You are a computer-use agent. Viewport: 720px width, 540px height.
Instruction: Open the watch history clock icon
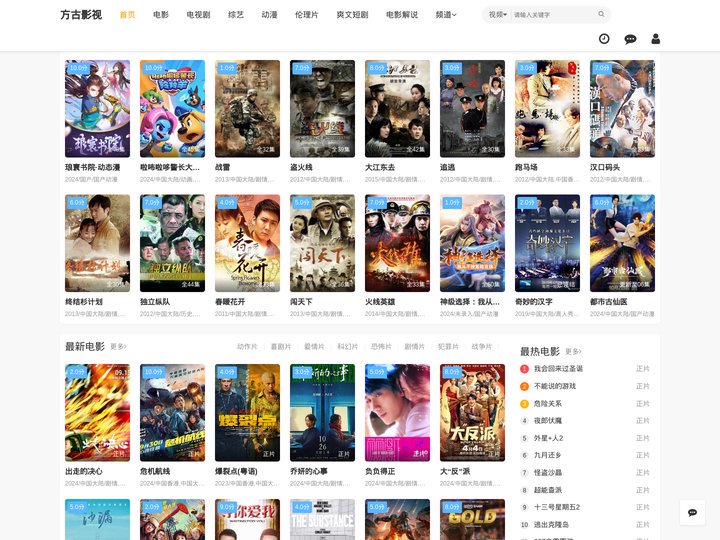604,39
